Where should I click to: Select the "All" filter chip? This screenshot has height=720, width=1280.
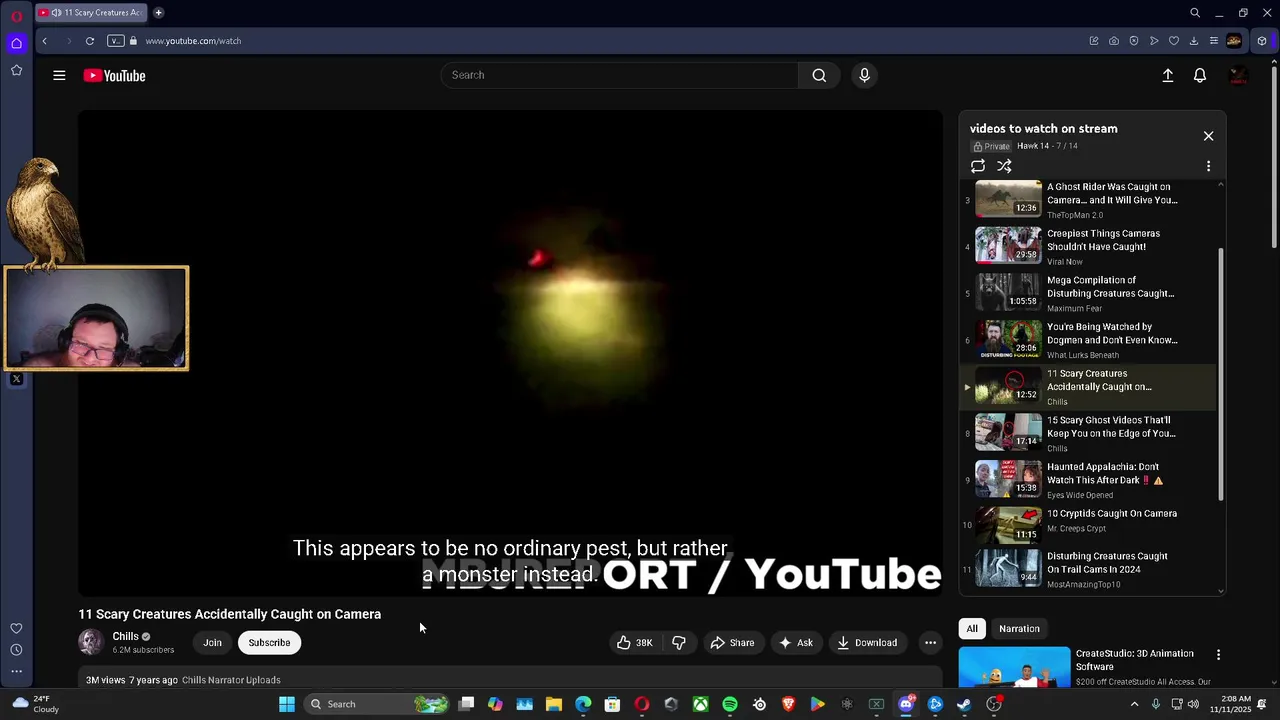972,629
